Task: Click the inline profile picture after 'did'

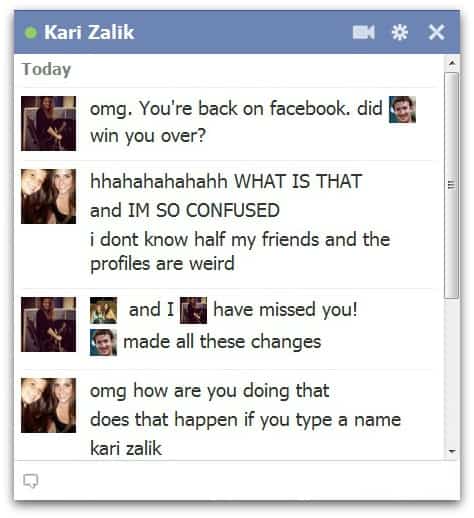Action: pyautogui.click(x=402, y=109)
